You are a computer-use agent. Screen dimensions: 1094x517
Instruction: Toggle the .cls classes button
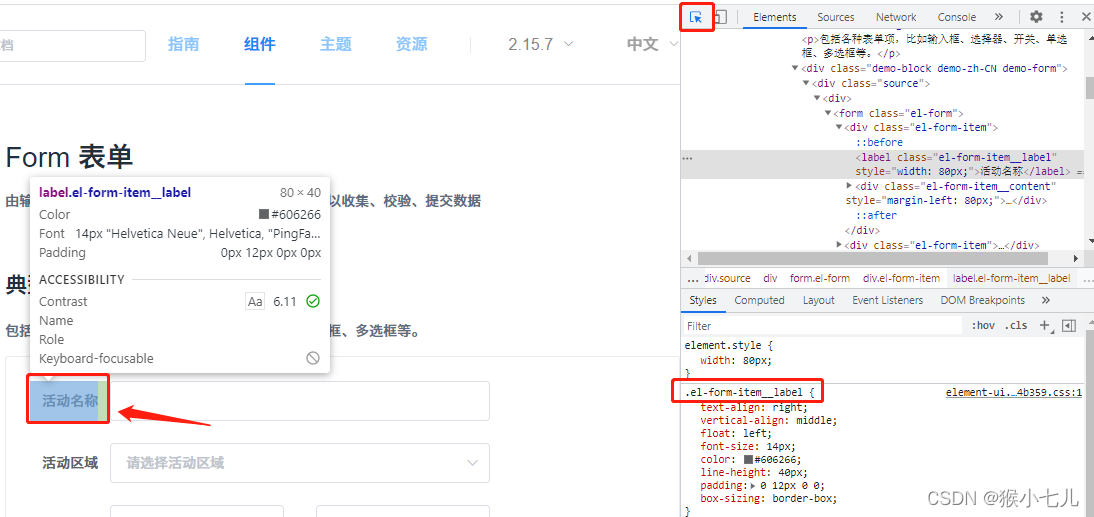(x=1016, y=326)
